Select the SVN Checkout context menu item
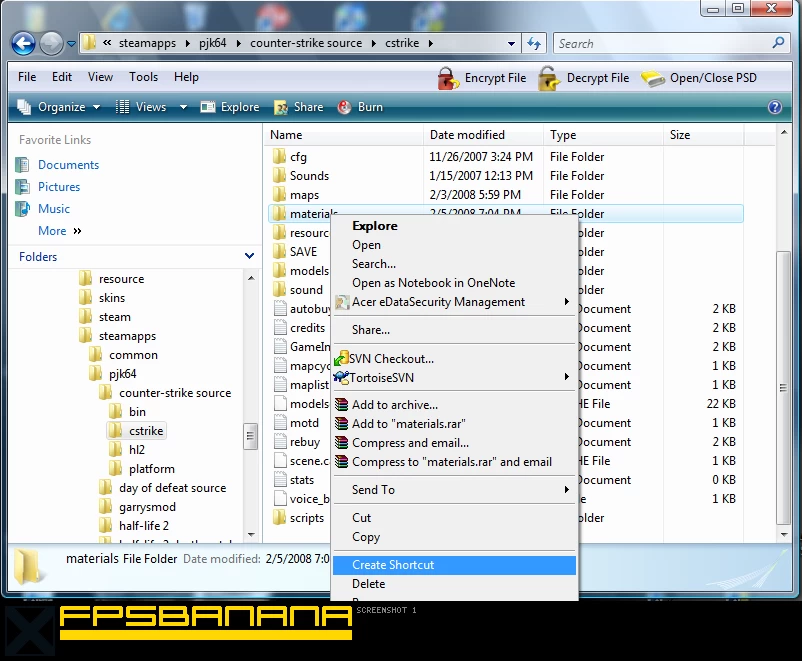 pos(392,359)
